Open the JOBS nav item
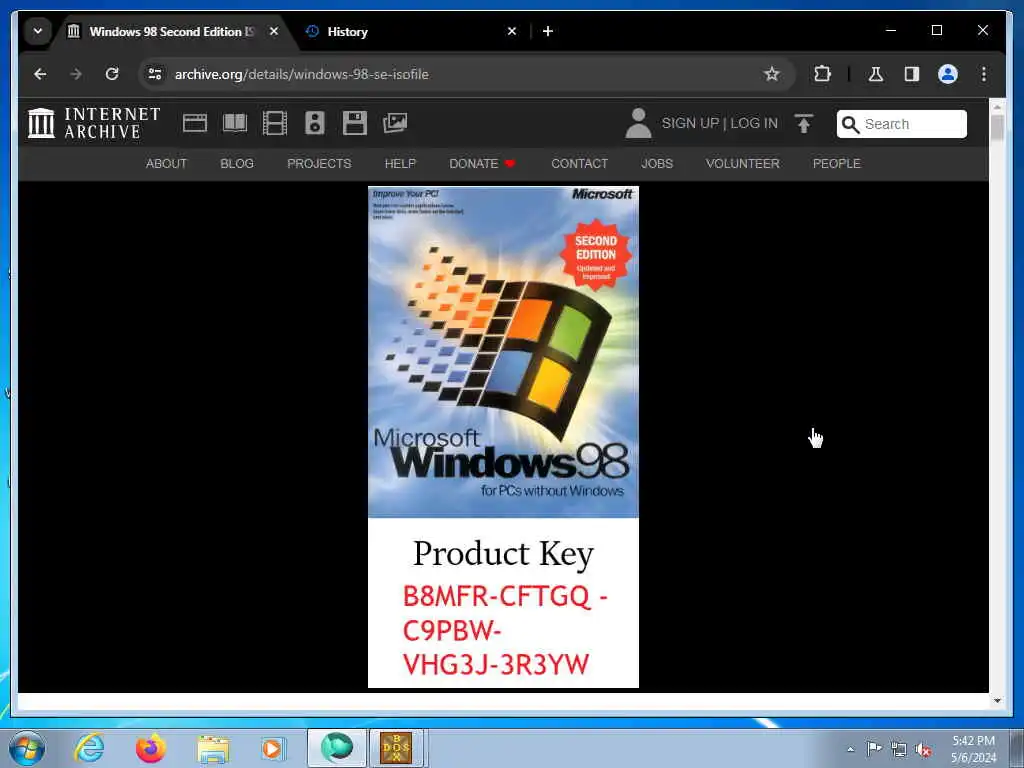 [x=657, y=163]
